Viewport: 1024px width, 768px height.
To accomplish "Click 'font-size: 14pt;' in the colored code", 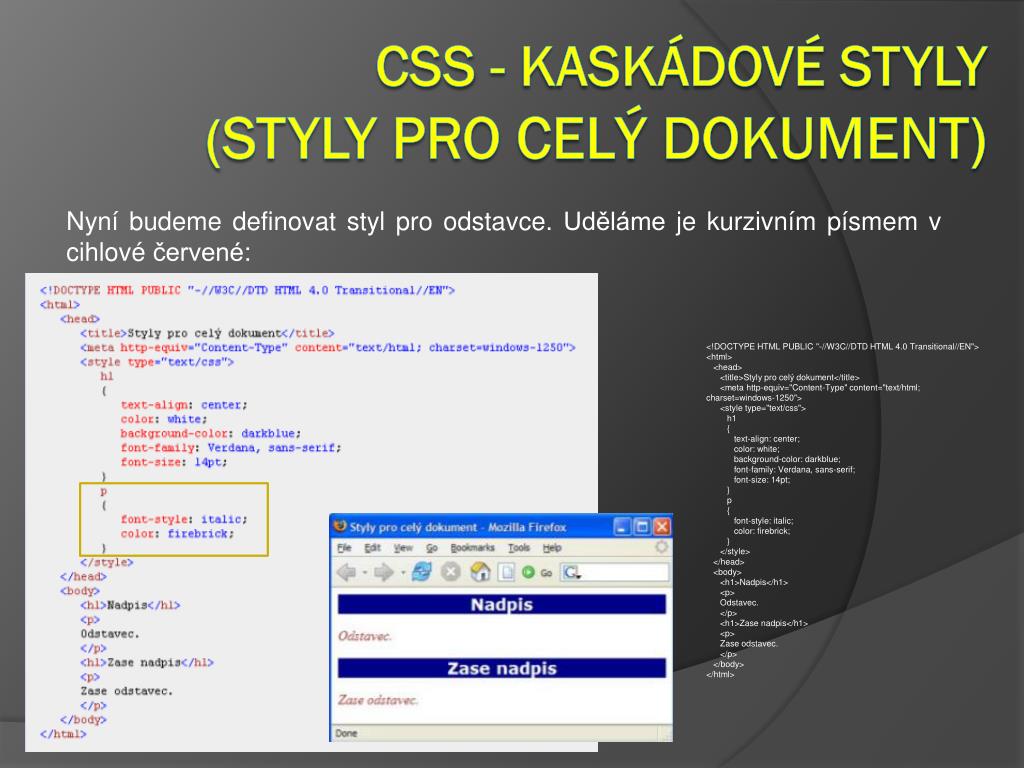I will pyautogui.click(x=174, y=462).
